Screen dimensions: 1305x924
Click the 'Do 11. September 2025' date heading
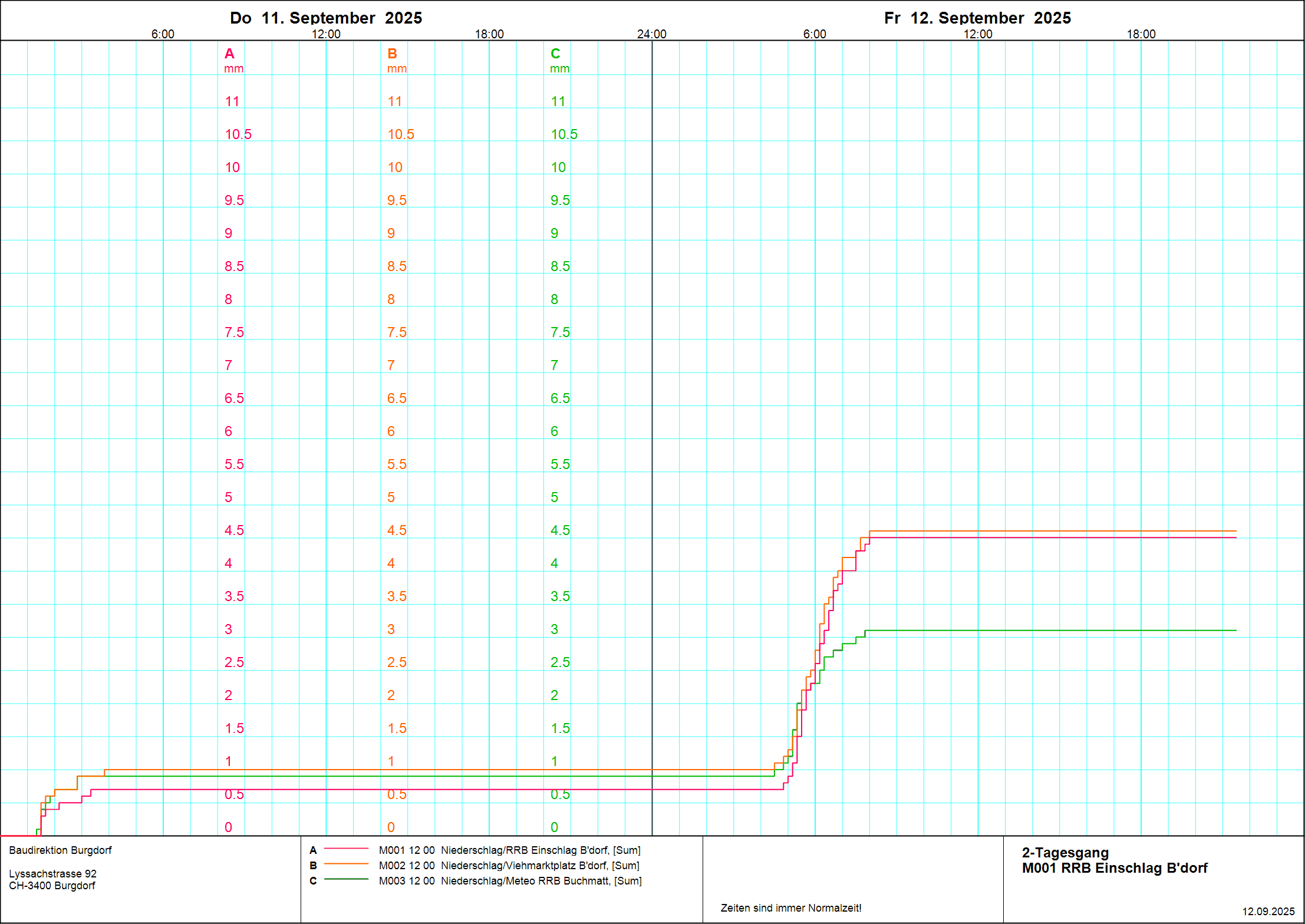[x=326, y=18]
